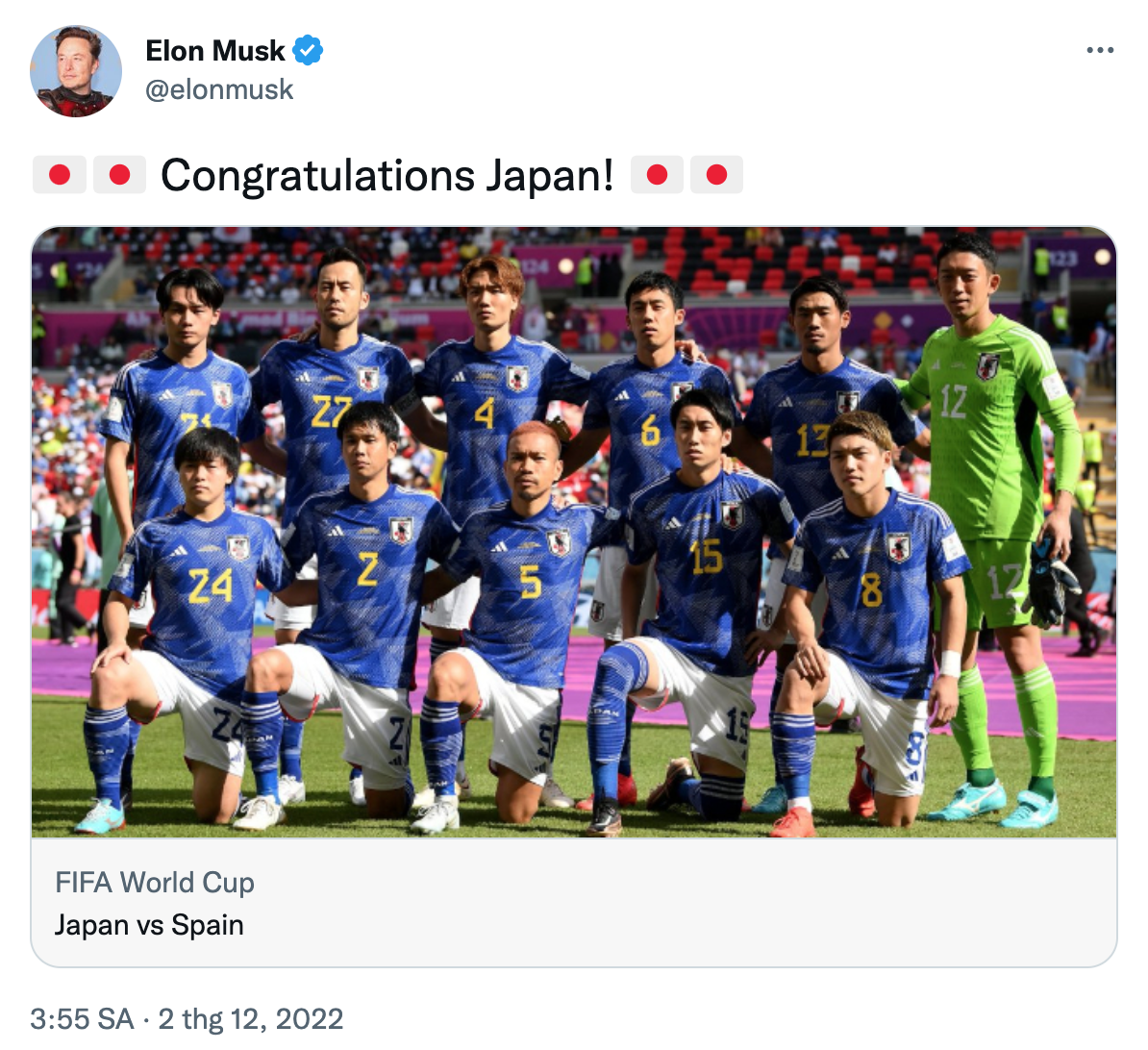This screenshot has height=1050, width=1148.
Task: Click the 'FIFA World Cup' card title
Action: point(156,882)
